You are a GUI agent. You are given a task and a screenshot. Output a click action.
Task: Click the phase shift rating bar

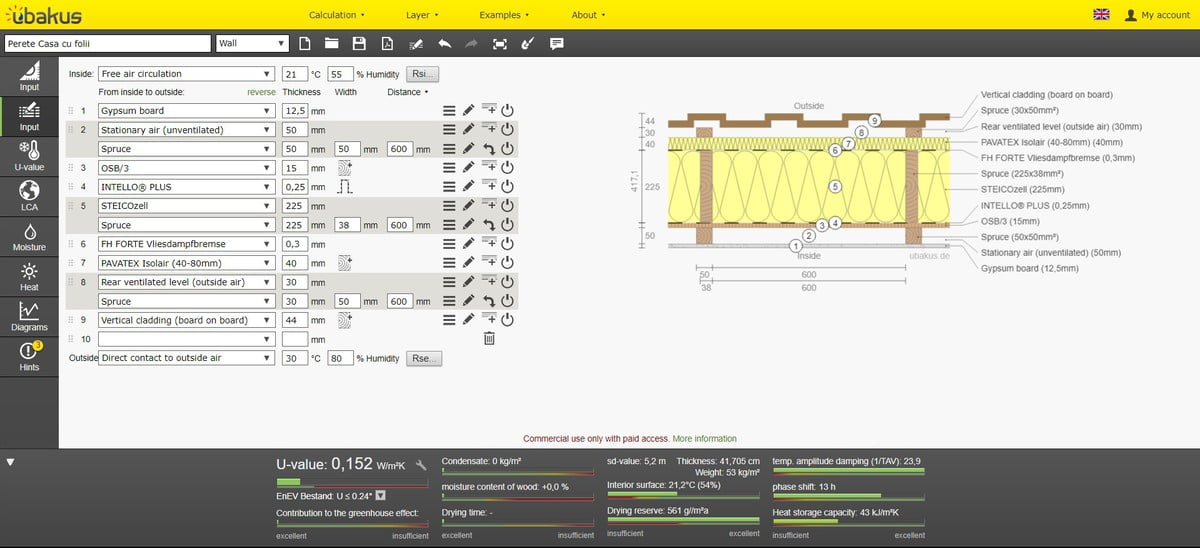[x=848, y=496]
